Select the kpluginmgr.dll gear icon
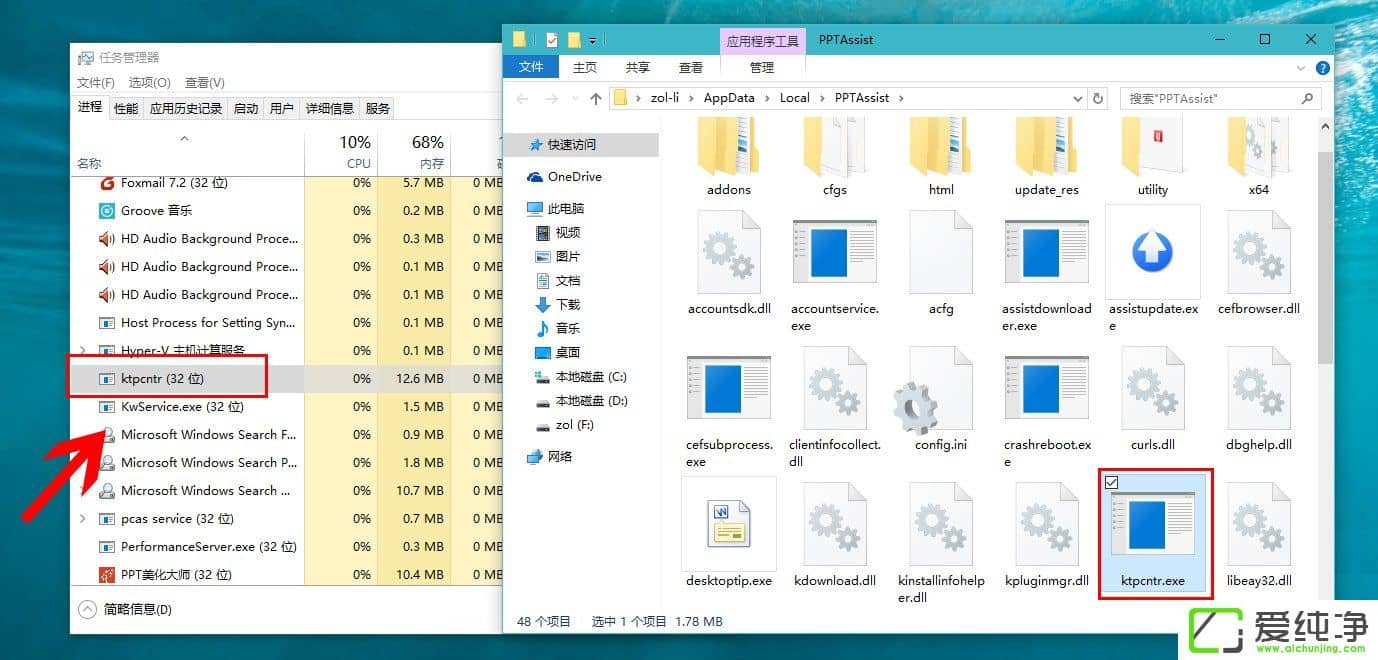1378x660 pixels. click(x=1046, y=524)
